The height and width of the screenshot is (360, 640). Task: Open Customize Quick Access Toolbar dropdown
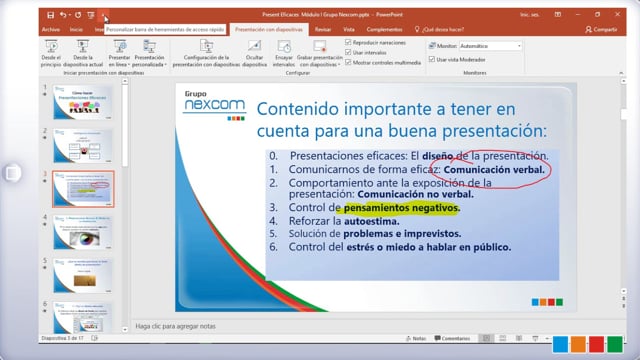(x=104, y=15)
